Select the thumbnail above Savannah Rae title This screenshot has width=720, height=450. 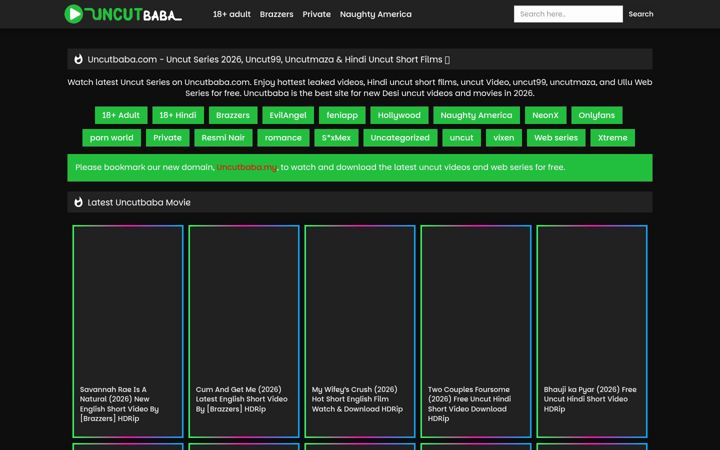(128, 304)
